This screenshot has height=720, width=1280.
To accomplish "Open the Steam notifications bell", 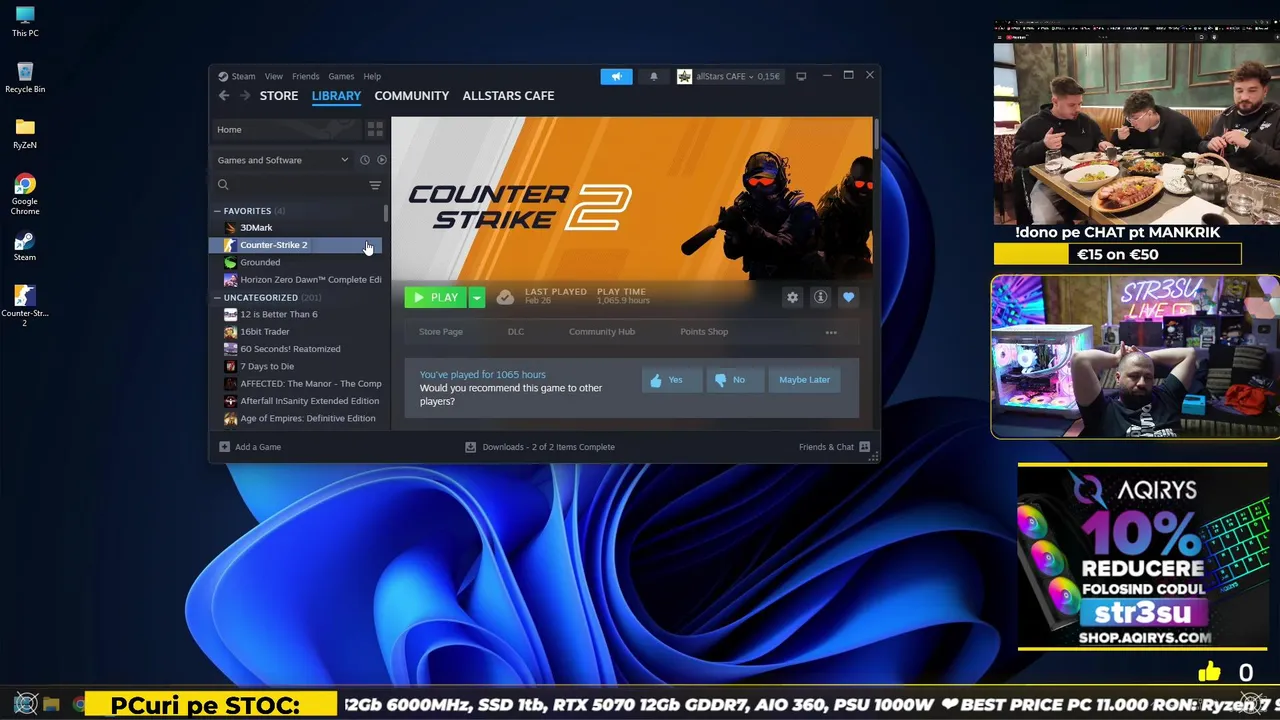I will click(654, 76).
